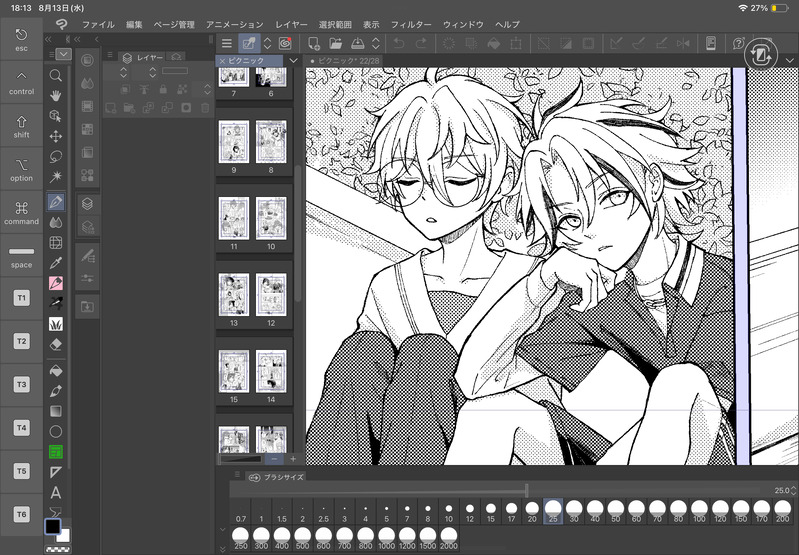Image resolution: width=799 pixels, height=555 pixels.
Task: Select the highlighted Pen tool
Action: (x=56, y=202)
